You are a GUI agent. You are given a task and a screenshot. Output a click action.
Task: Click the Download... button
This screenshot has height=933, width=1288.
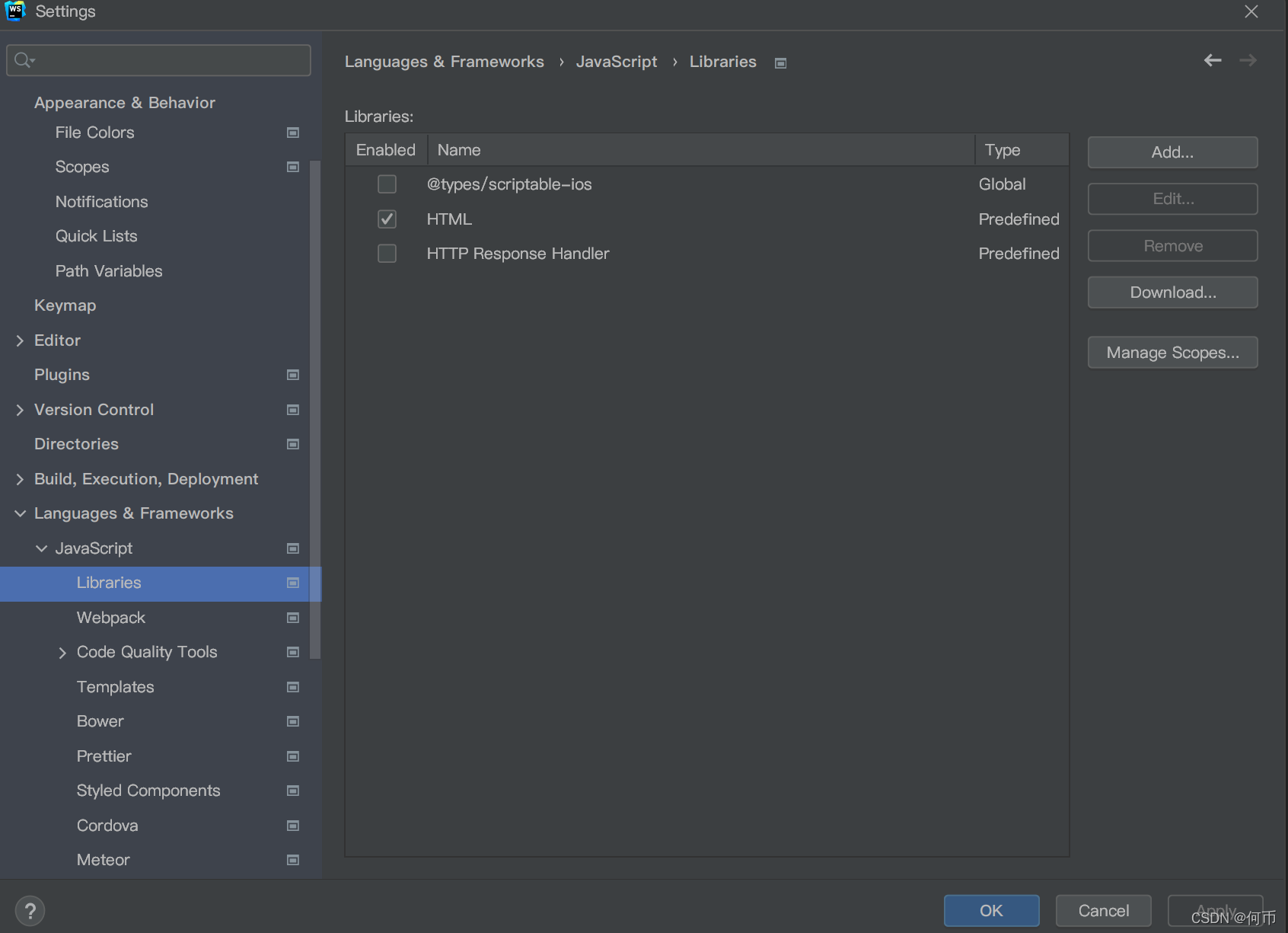click(1172, 292)
